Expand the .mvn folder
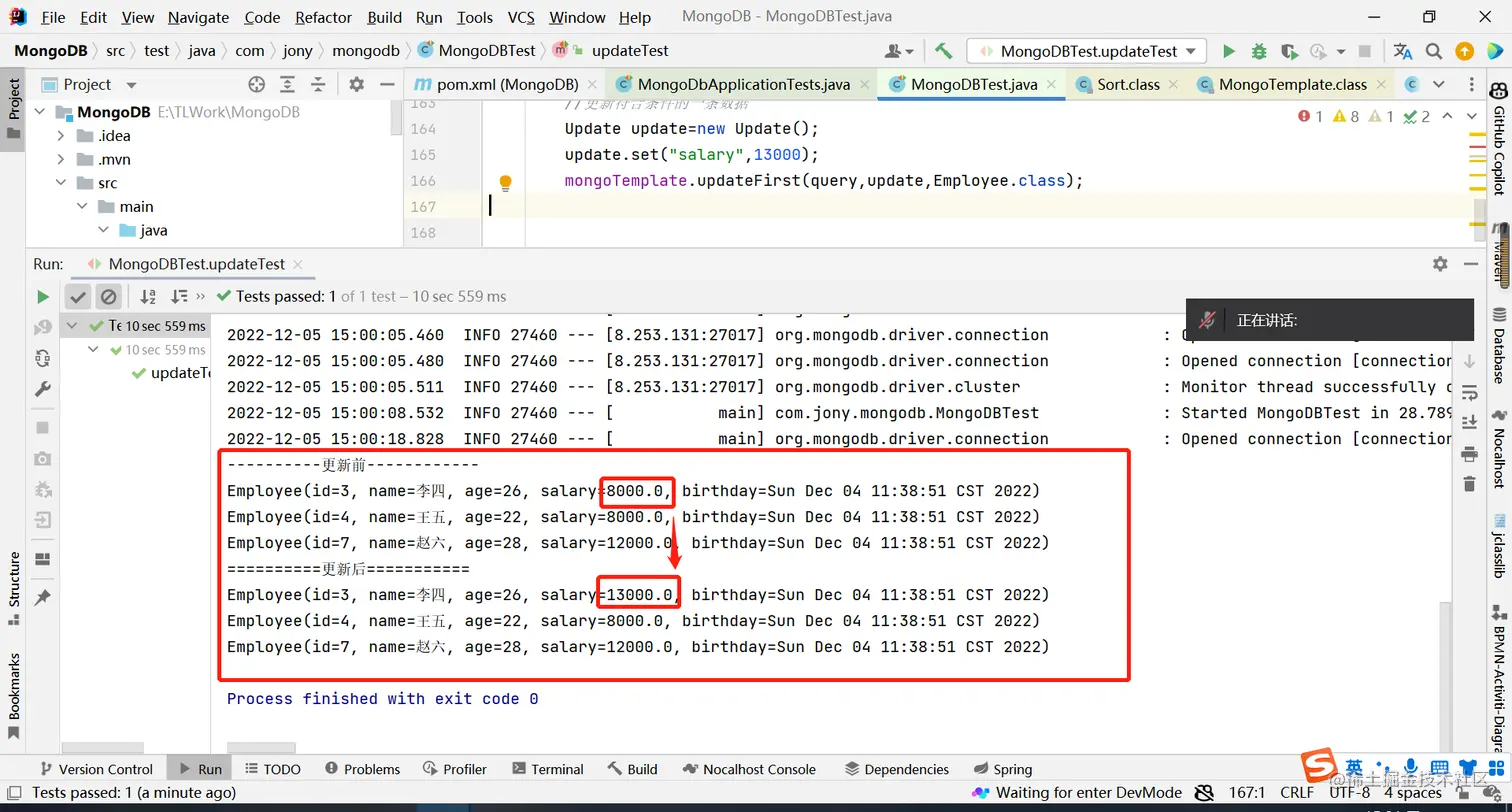Viewport: 1512px width, 812px height. point(61,160)
